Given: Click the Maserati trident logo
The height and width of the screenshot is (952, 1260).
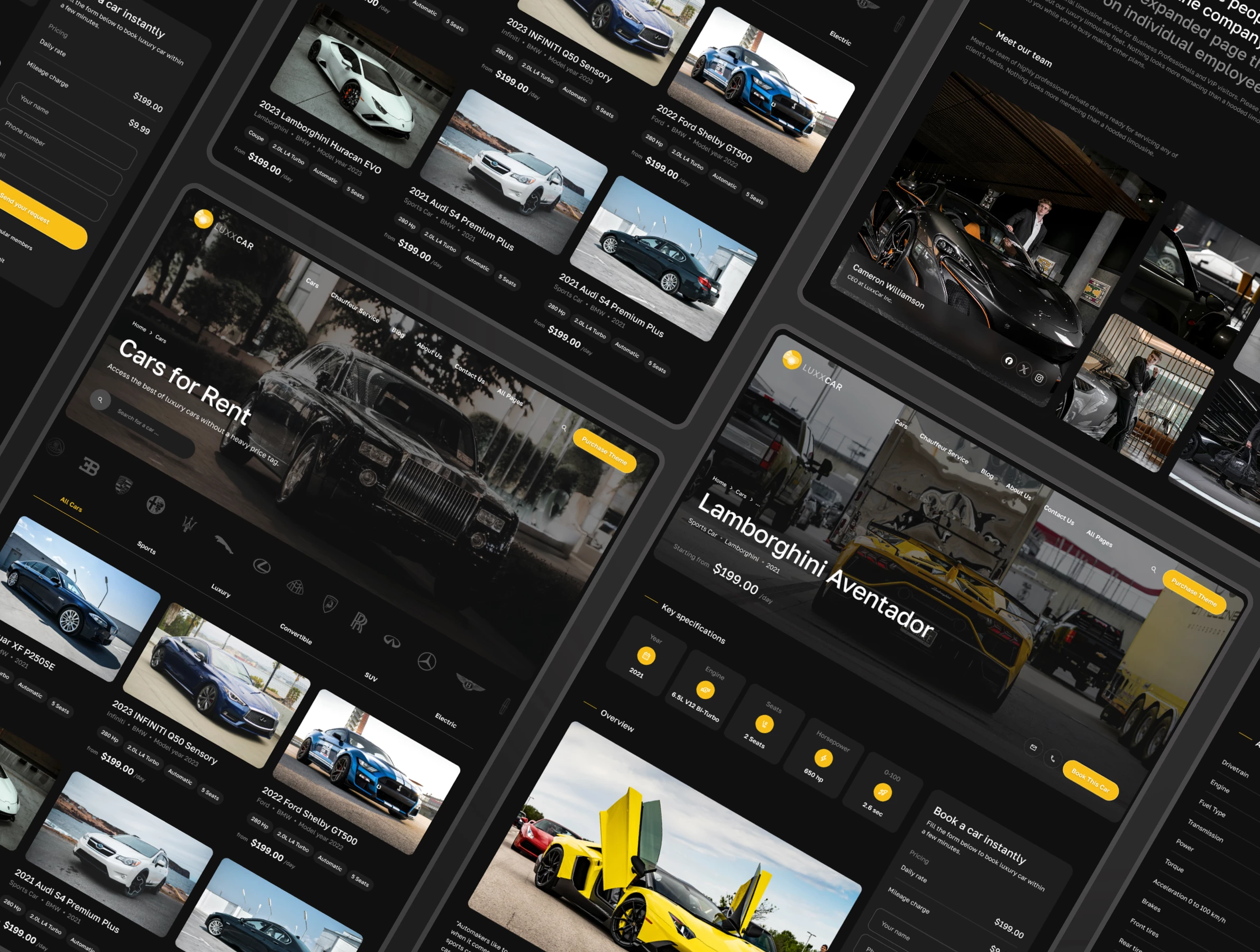Looking at the screenshot, I should [x=190, y=523].
